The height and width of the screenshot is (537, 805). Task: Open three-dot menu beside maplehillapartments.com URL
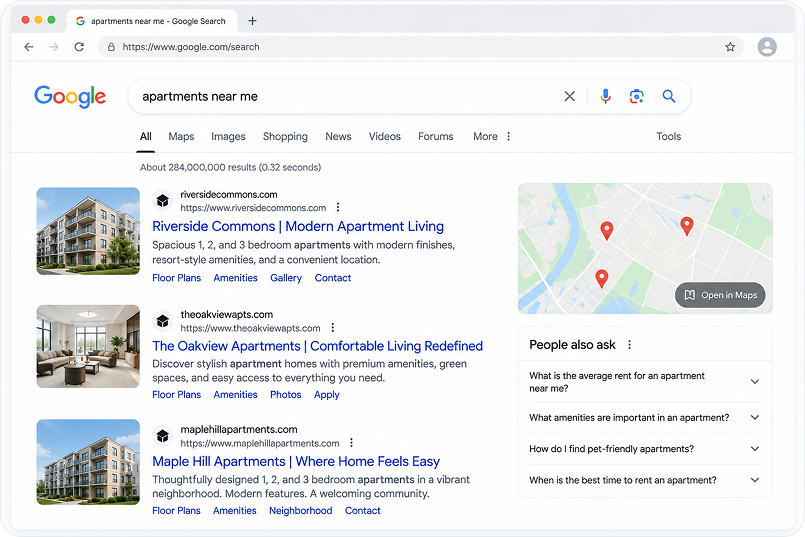point(351,443)
